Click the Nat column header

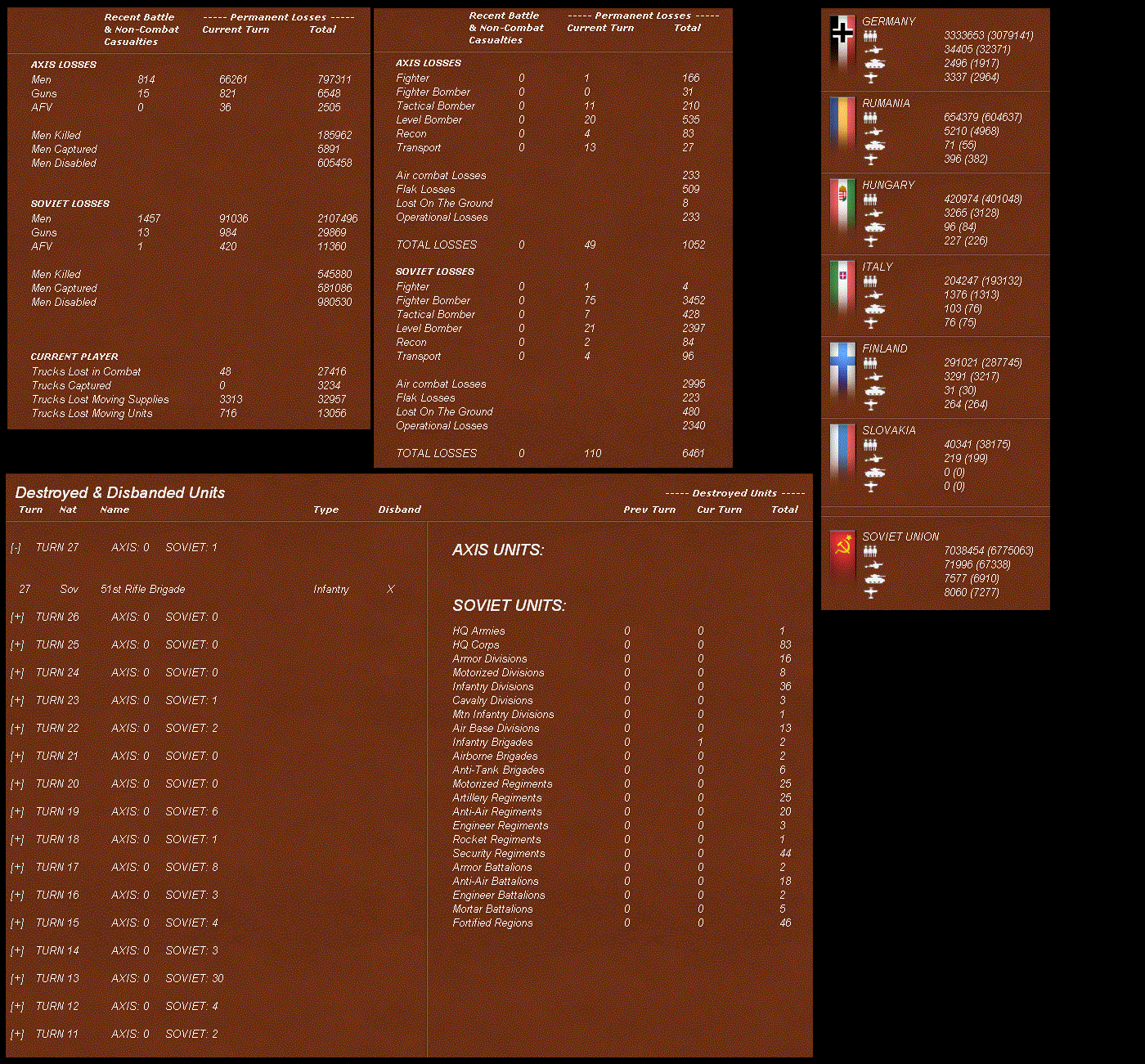(68, 510)
